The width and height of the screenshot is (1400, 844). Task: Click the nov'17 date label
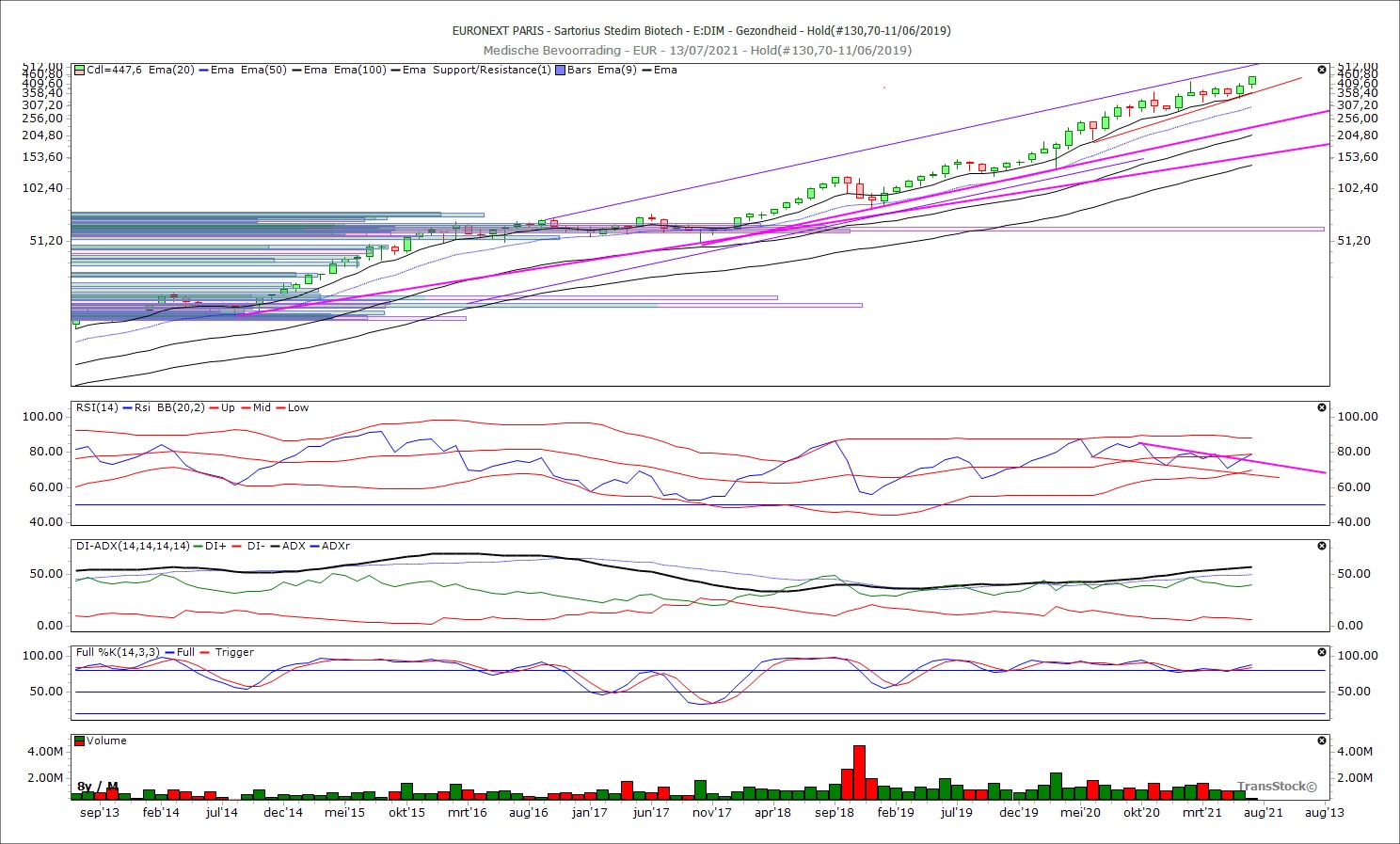712,812
